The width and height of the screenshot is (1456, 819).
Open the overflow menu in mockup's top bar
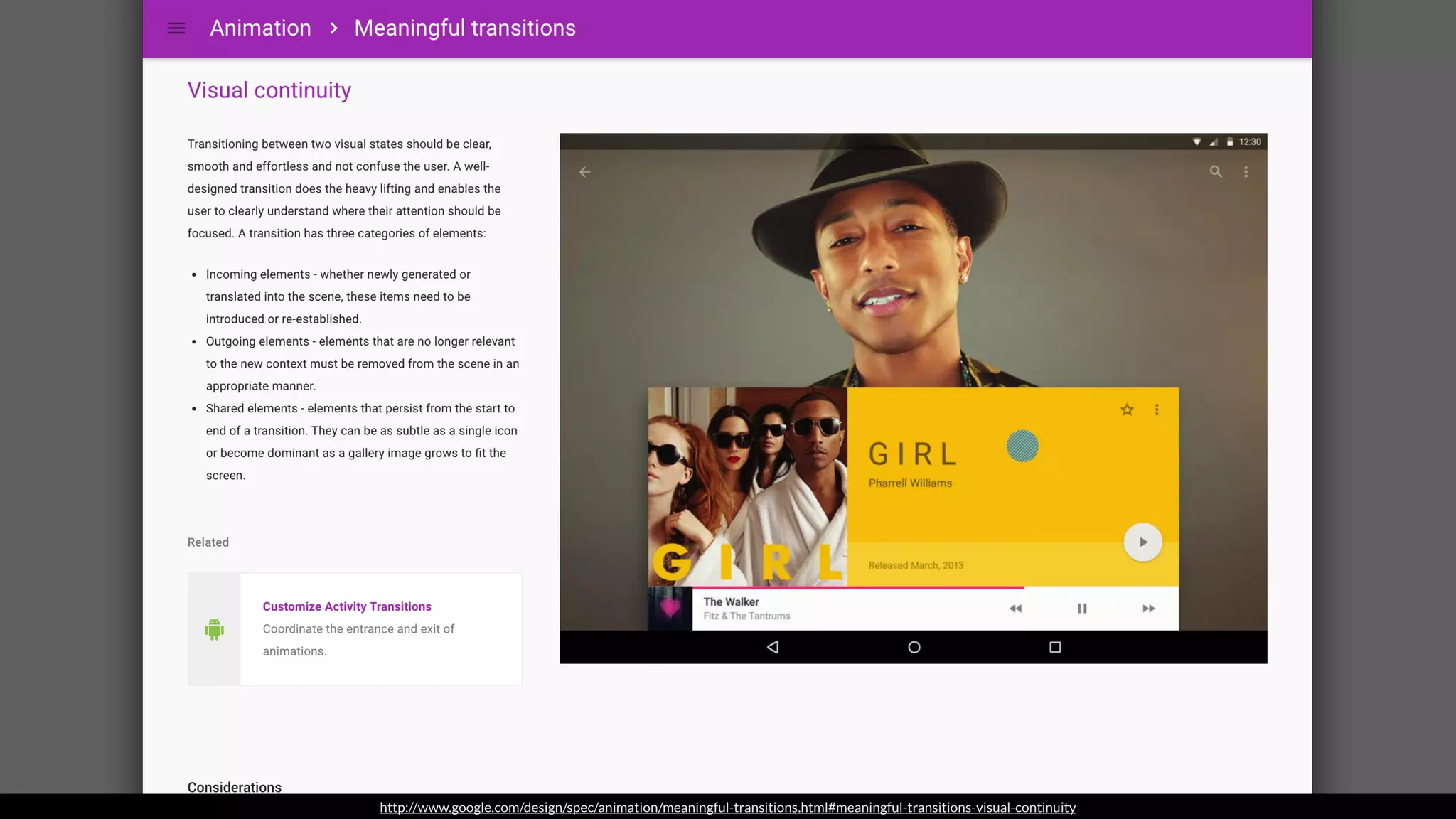[x=1246, y=172]
